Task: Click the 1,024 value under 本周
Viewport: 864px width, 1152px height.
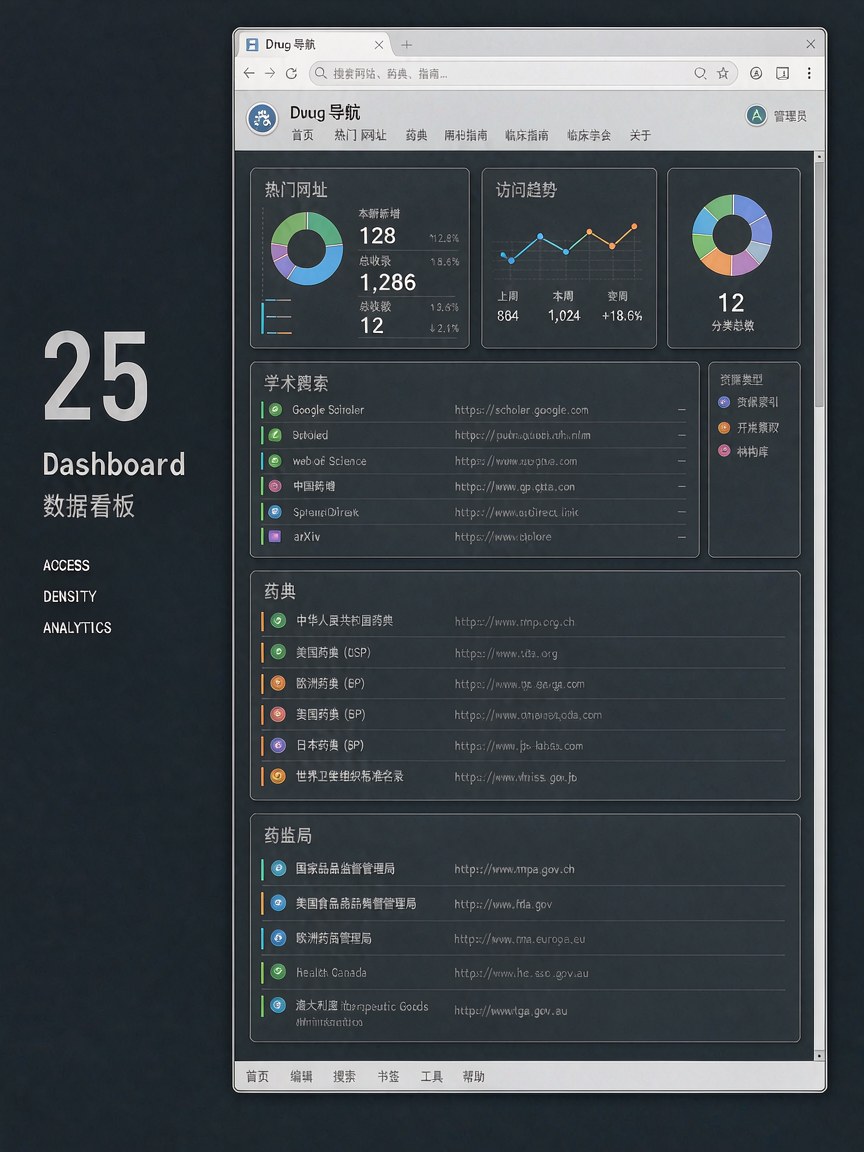Action: point(564,316)
